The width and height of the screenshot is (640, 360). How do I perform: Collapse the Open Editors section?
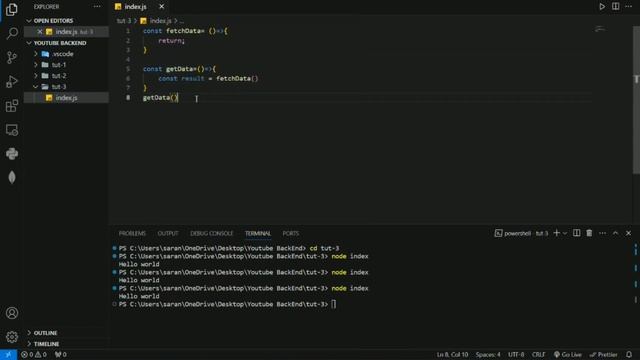(53, 20)
